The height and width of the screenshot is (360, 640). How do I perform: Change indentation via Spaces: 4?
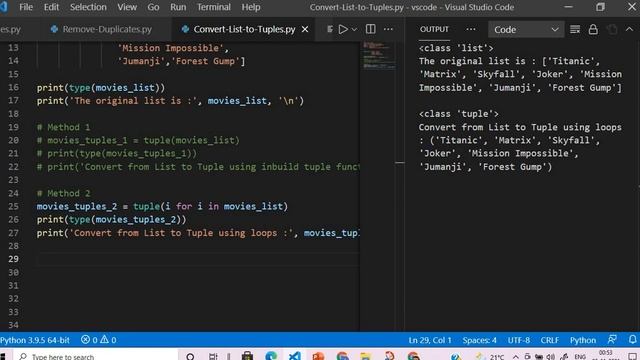pos(480,340)
